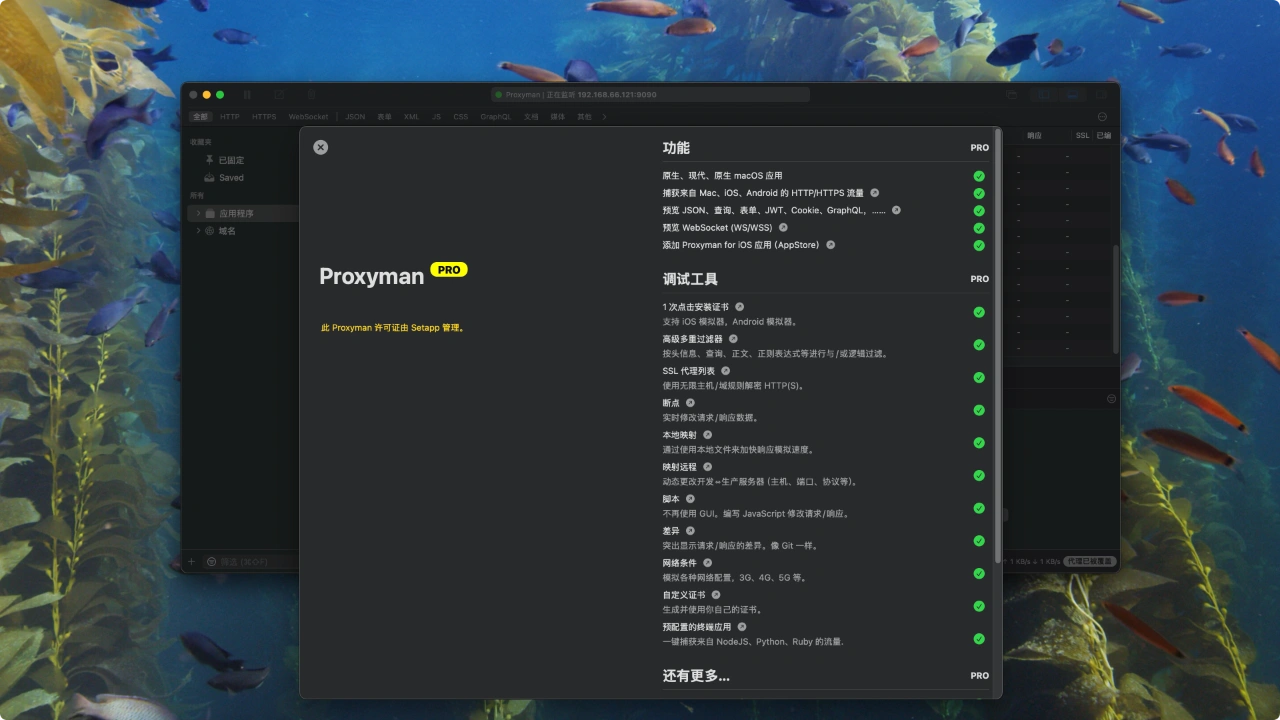Click the green check for 断点
The height and width of the screenshot is (720, 1280).
click(979, 410)
